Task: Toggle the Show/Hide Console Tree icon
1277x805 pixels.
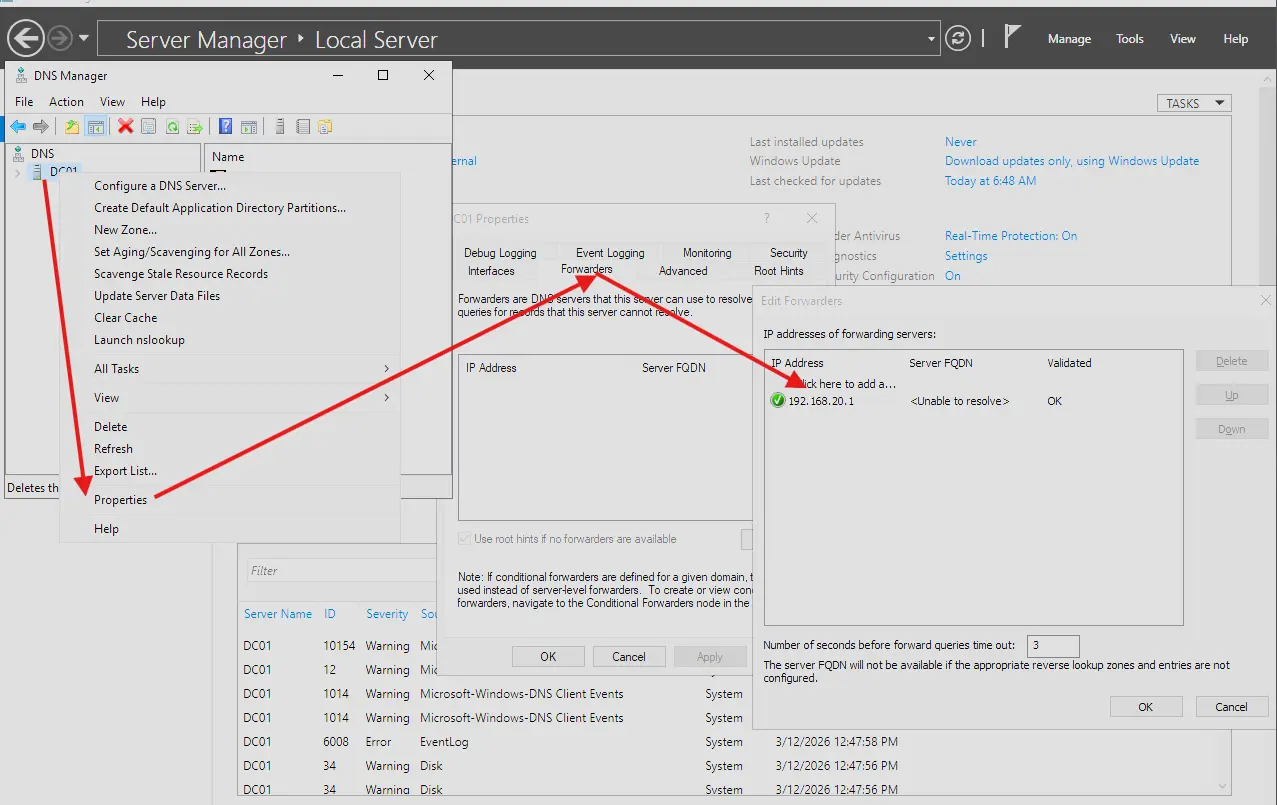Action: [x=96, y=126]
